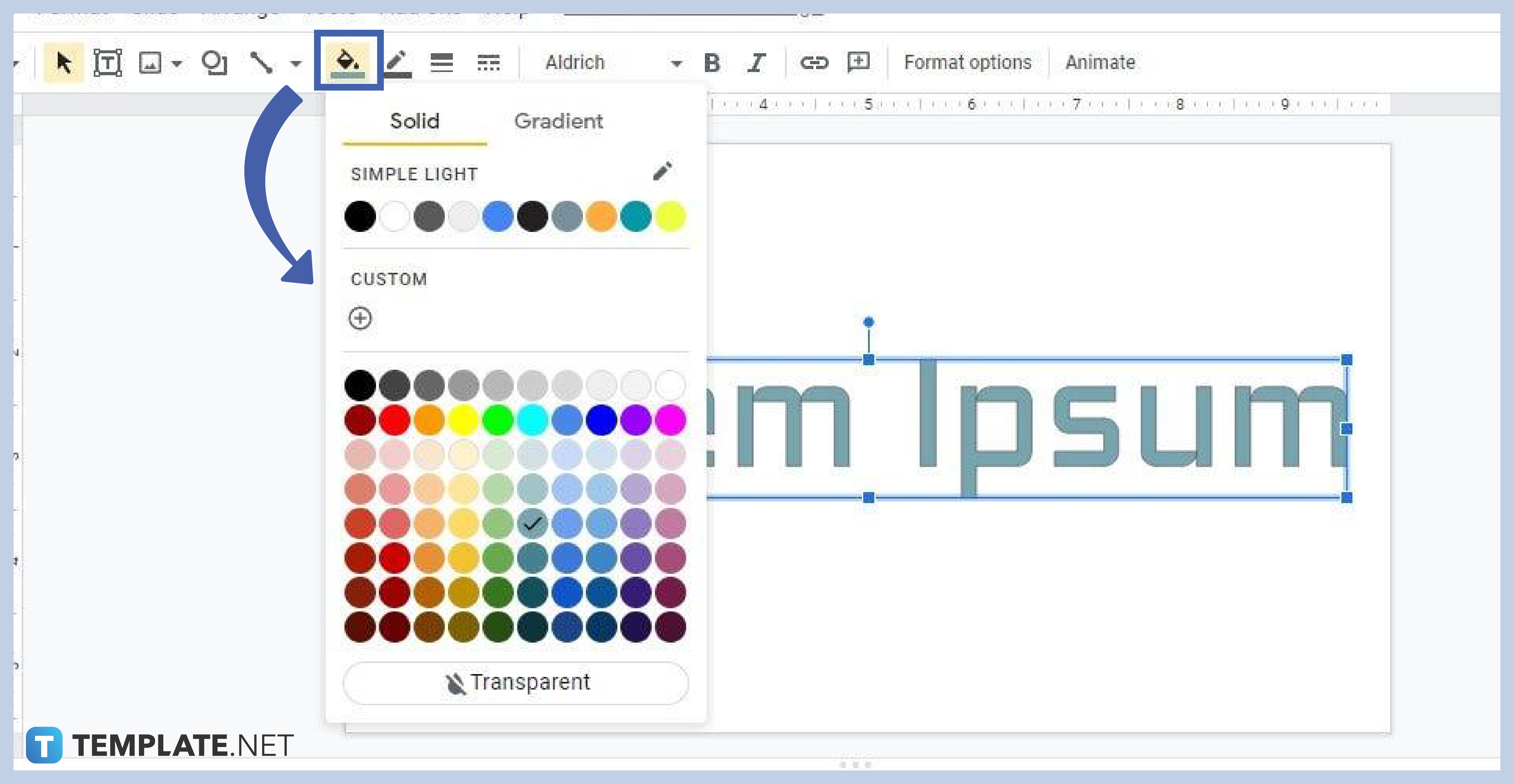Toggle bold formatting

[x=712, y=62]
